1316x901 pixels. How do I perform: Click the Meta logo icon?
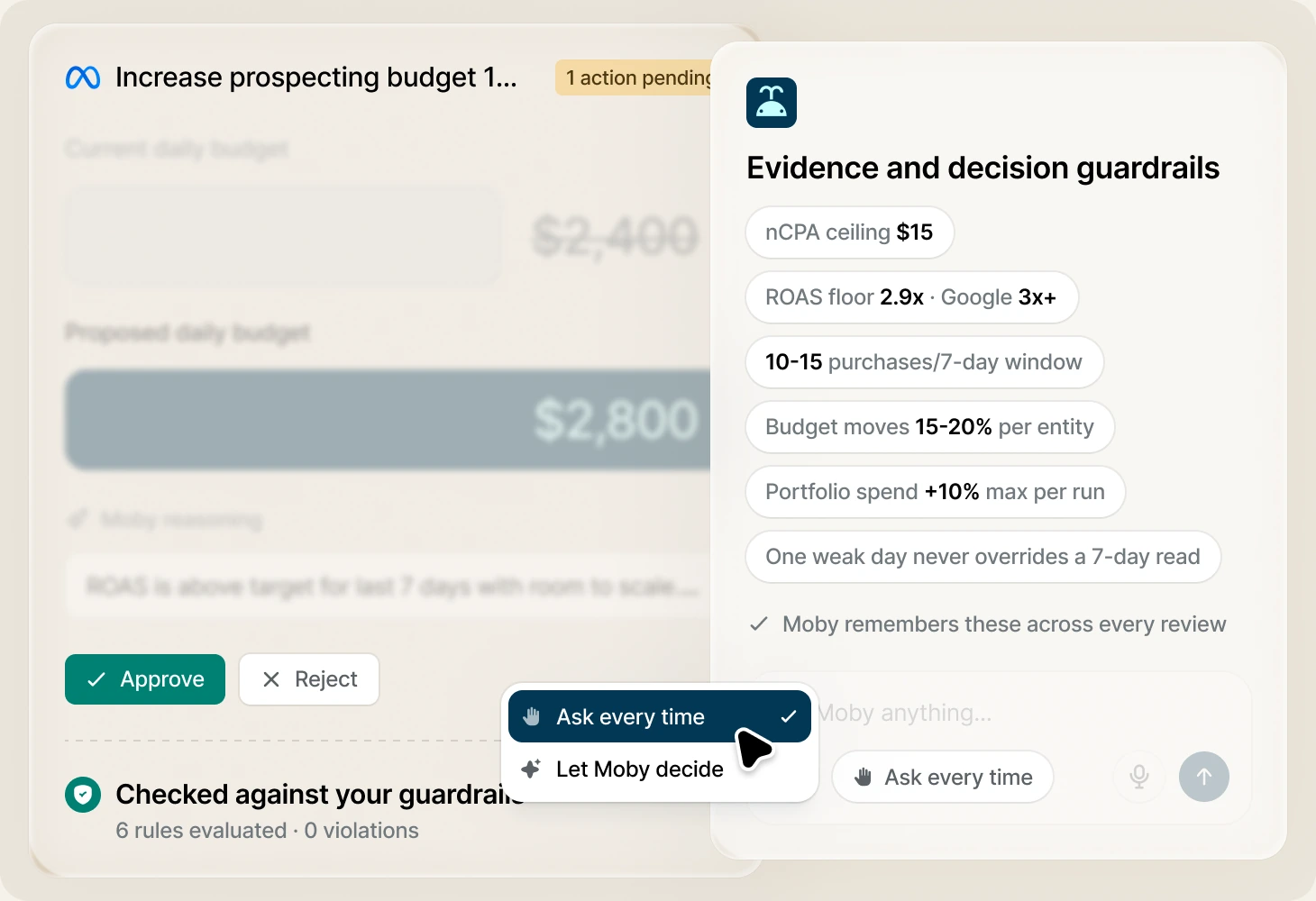pos(83,78)
